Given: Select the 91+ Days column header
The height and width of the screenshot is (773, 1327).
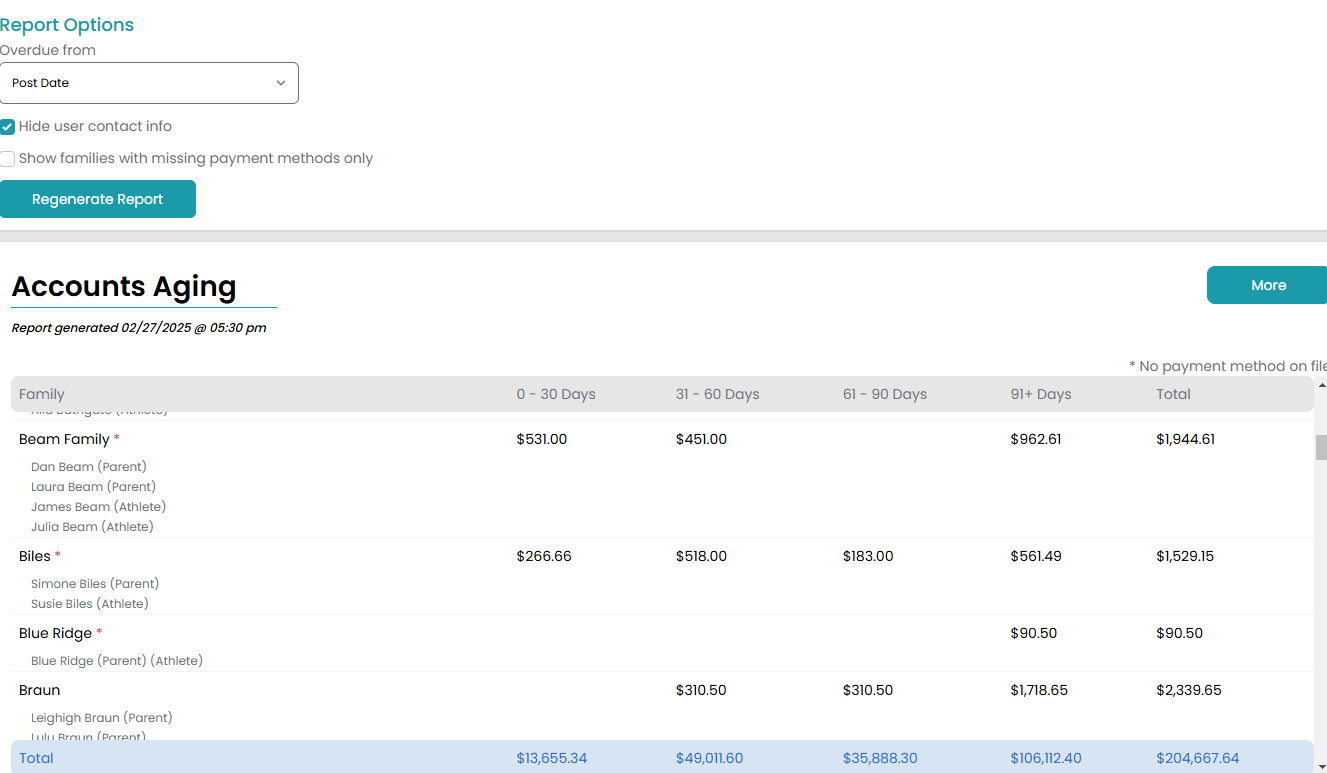Looking at the screenshot, I should pos(1041,394).
